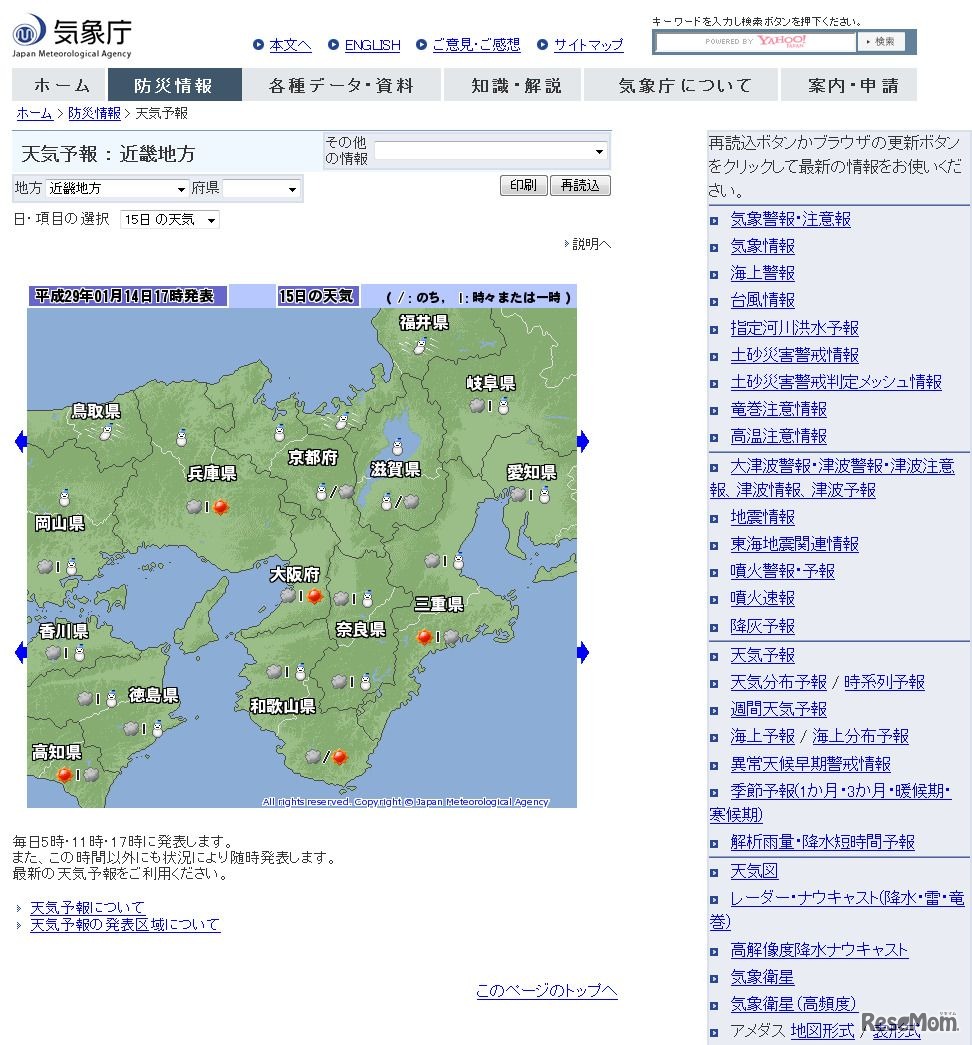
Task: Open the 気象庁について tab
Action: pyautogui.click(x=681, y=85)
